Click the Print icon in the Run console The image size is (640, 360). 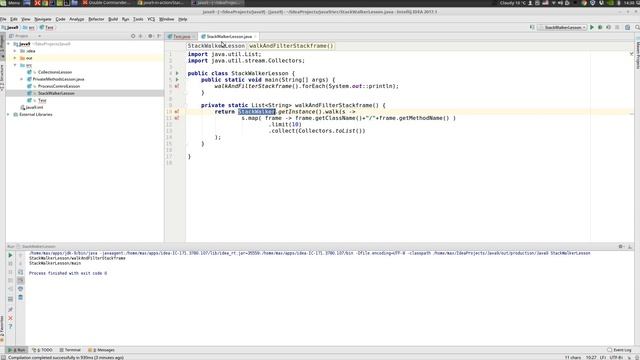(20, 289)
